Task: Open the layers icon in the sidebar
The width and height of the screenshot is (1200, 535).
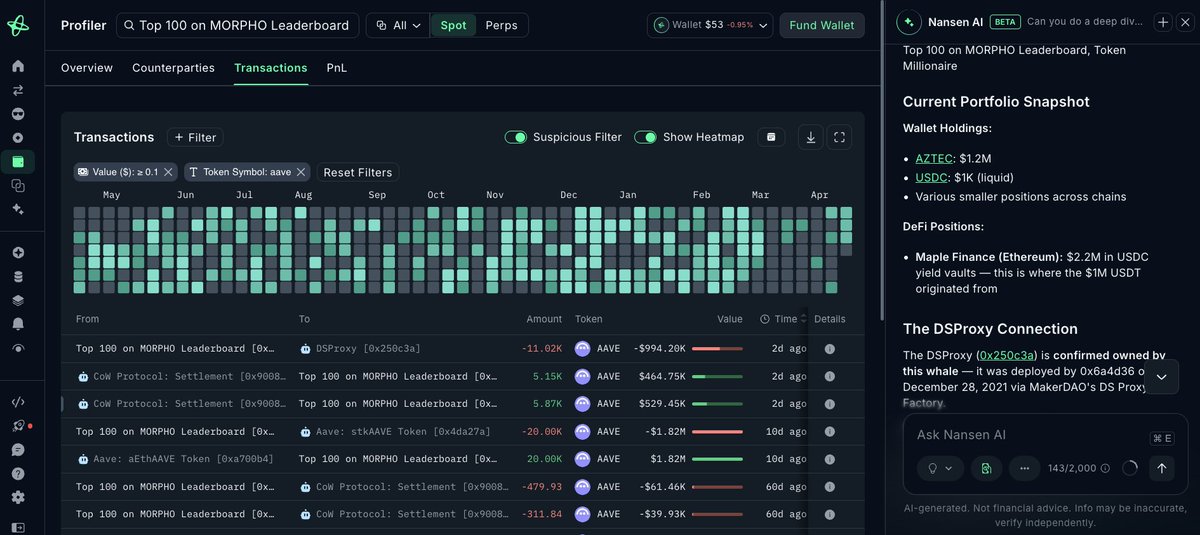Action: 18,300
